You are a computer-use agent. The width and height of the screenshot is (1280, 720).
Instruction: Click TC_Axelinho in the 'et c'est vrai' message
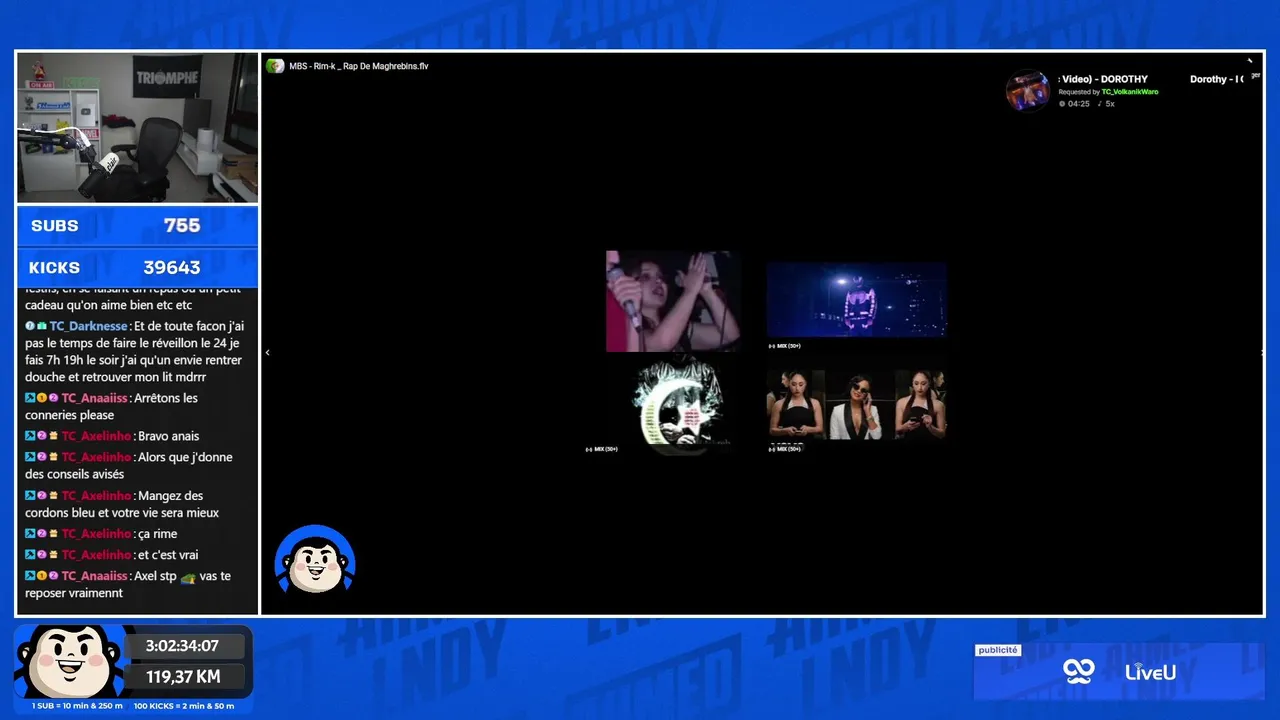pyautogui.click(x=96, y=555)
